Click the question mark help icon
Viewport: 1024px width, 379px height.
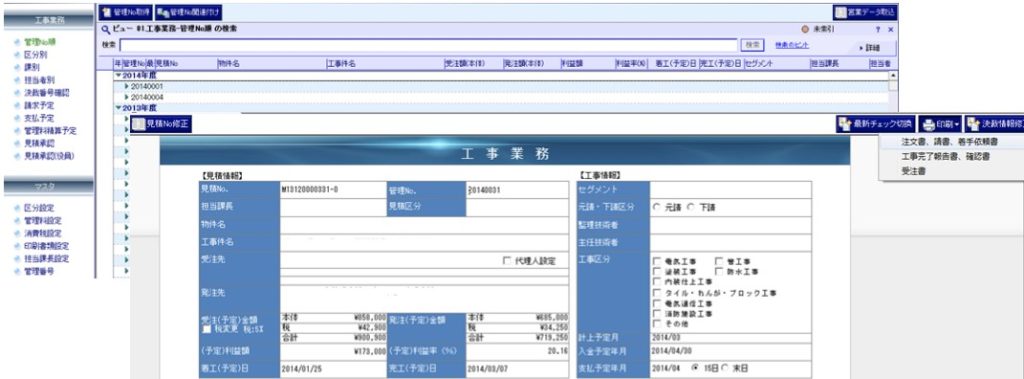click(x=878, y=29)
